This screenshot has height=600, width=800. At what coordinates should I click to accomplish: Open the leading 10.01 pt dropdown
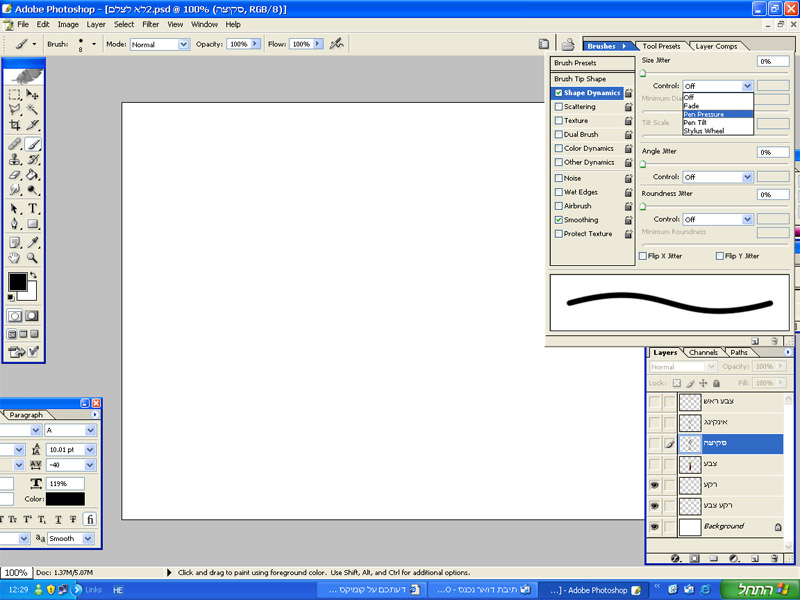click(x=90, y=449)
